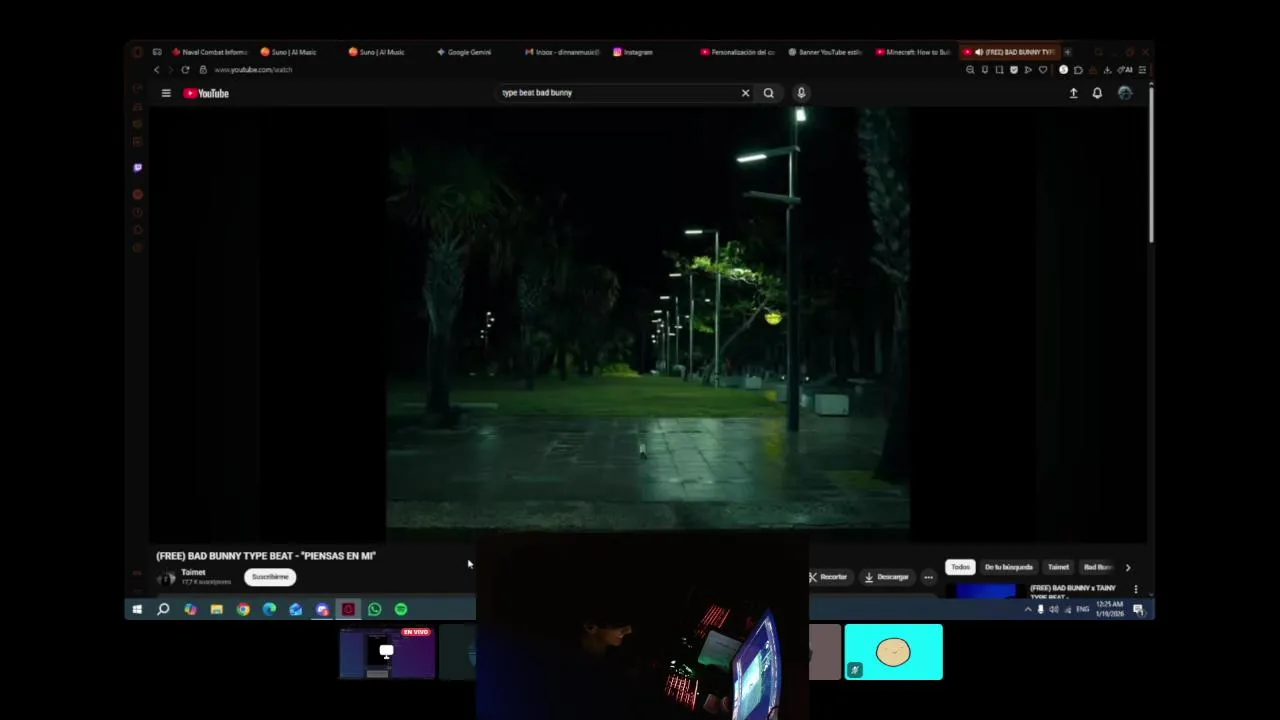Click the Suscribirme button
1280x720 pixels.
[x=270, y=577]
